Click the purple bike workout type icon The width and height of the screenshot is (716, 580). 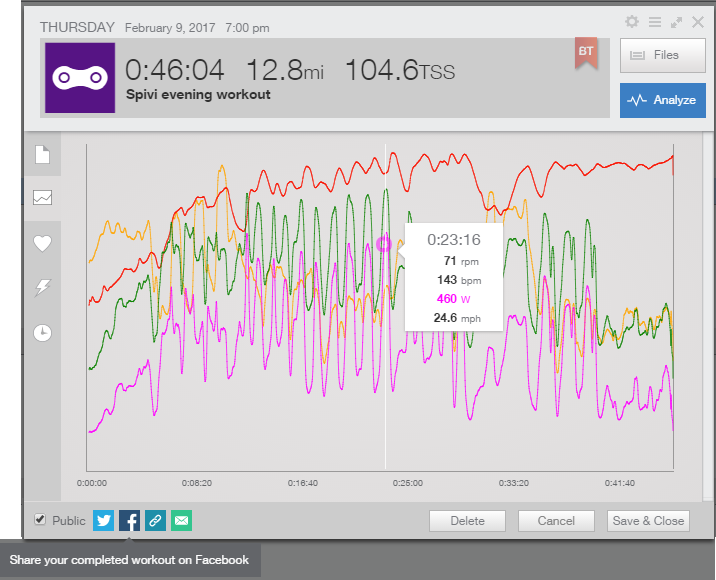coord(80,78)
